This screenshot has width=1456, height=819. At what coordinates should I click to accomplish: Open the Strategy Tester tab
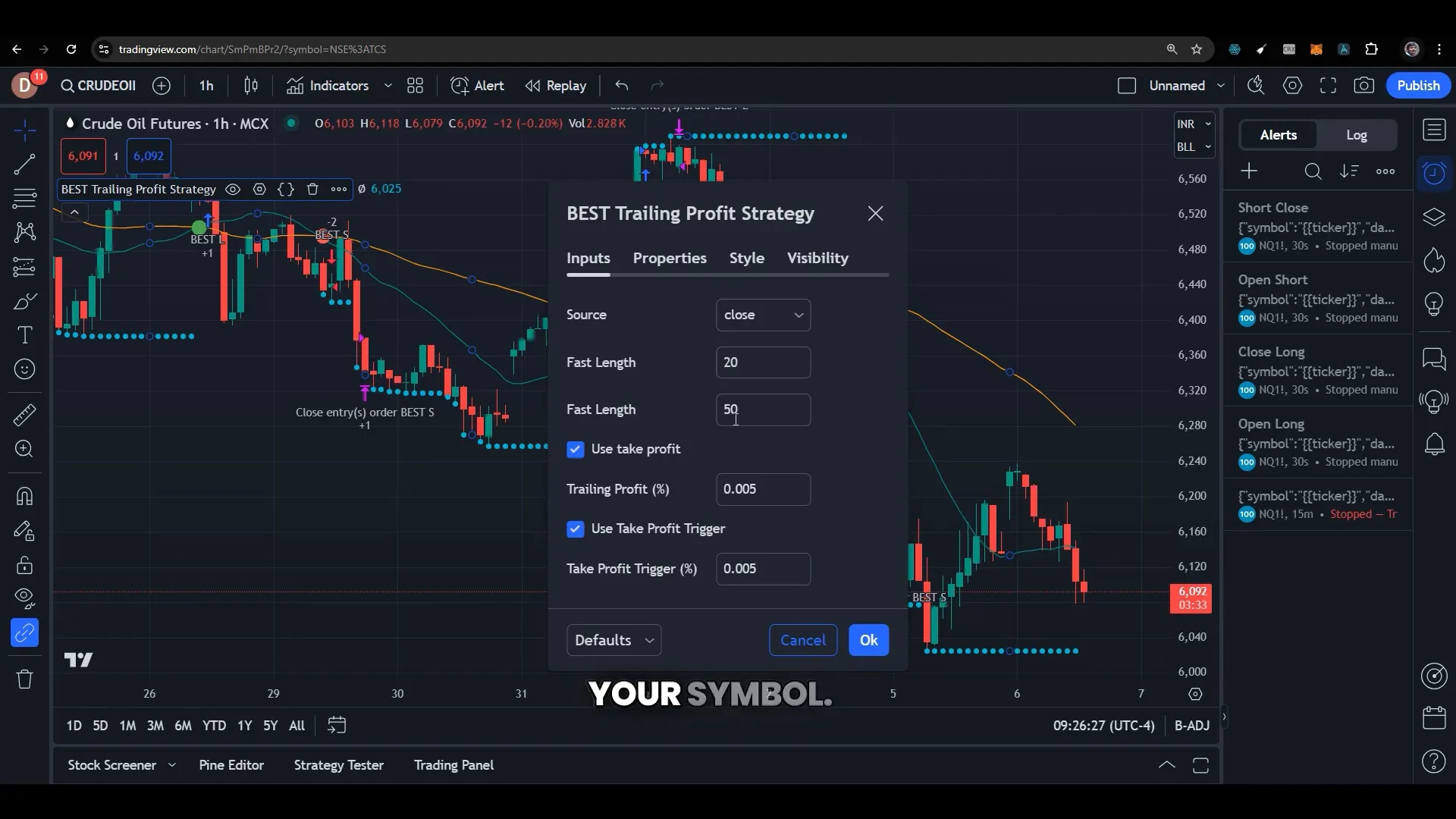339,765
